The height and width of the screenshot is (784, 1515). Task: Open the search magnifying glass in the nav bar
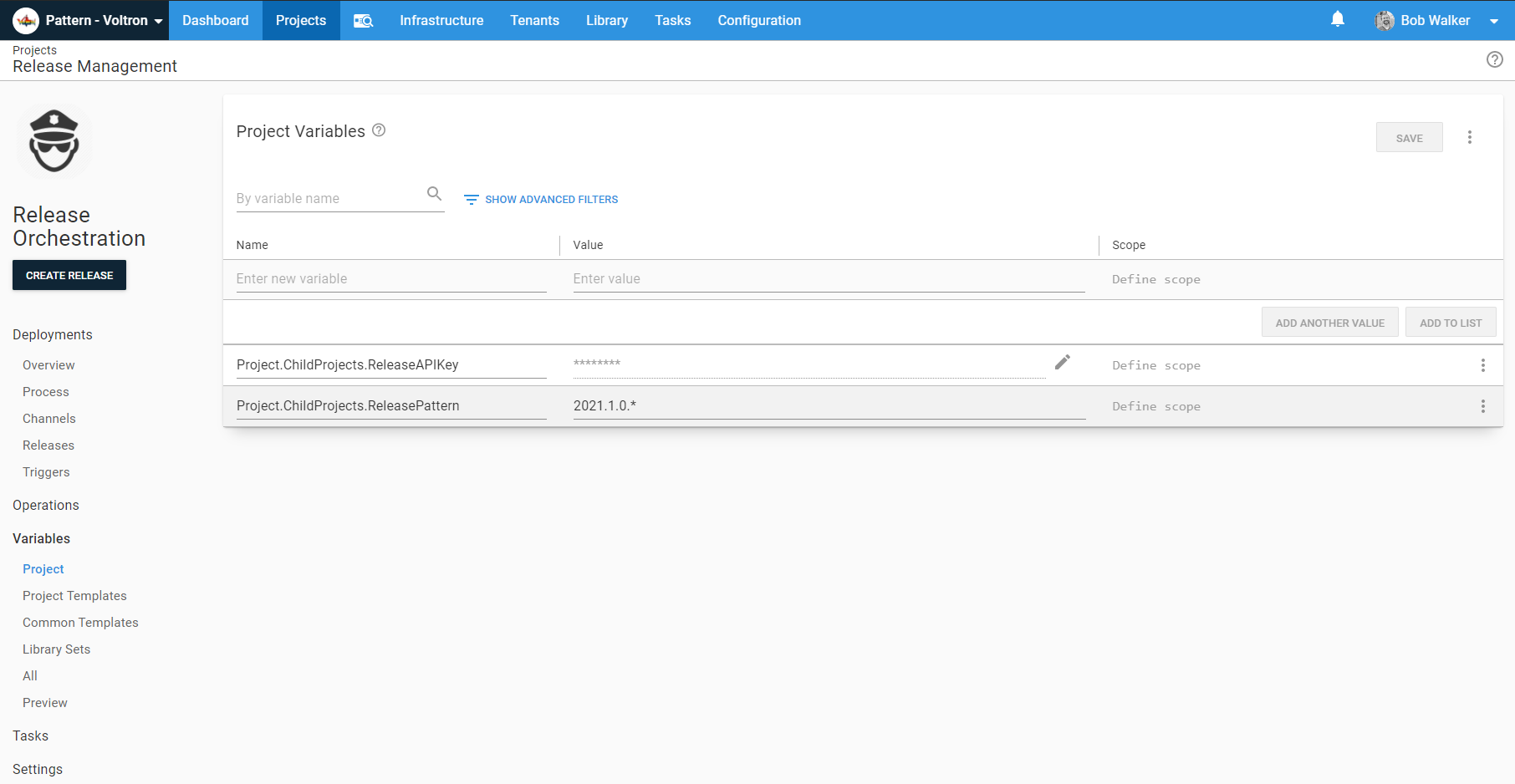(363, 20)
